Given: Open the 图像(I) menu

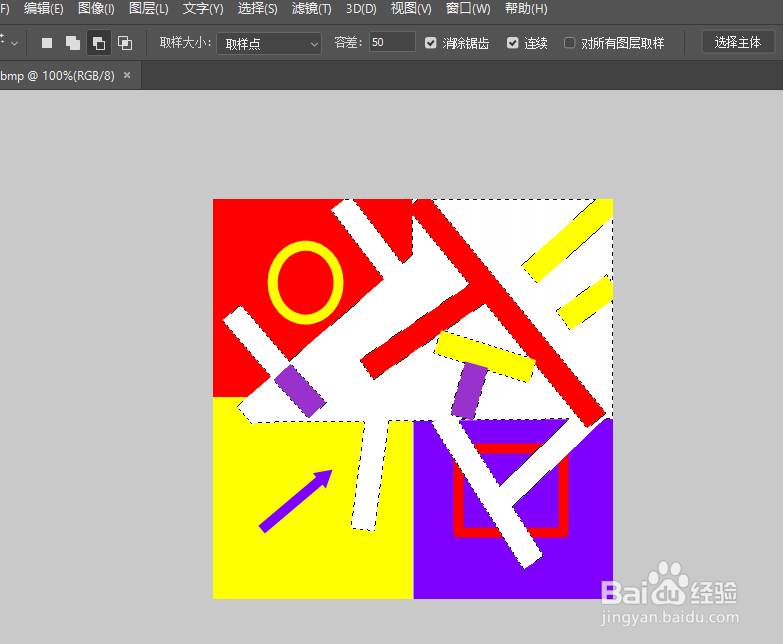Looking at the screenshot, I should pyautogui.click(x=96, y=8).
